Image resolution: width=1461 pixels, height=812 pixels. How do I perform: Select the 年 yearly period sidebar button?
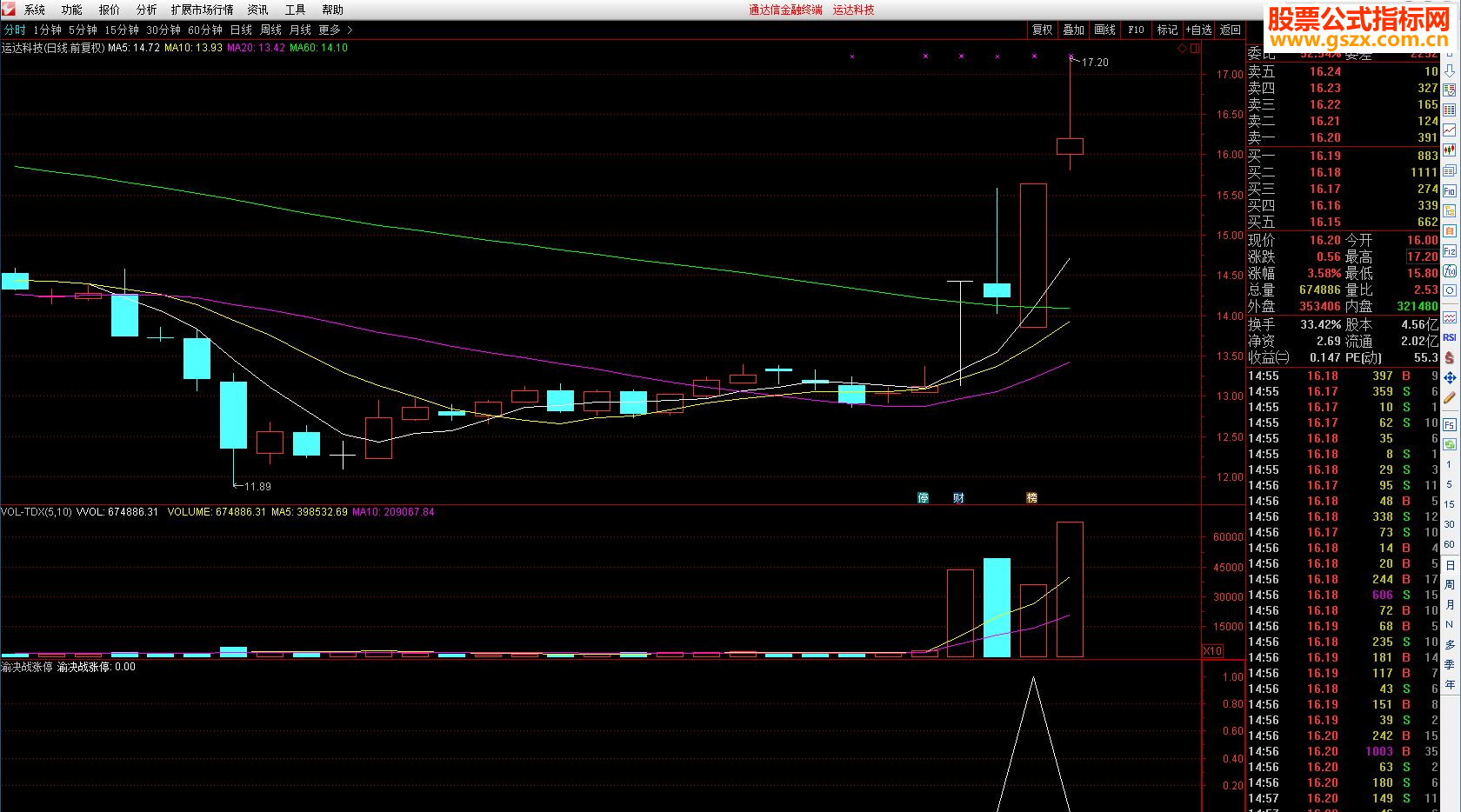(x=1450, y=683)
